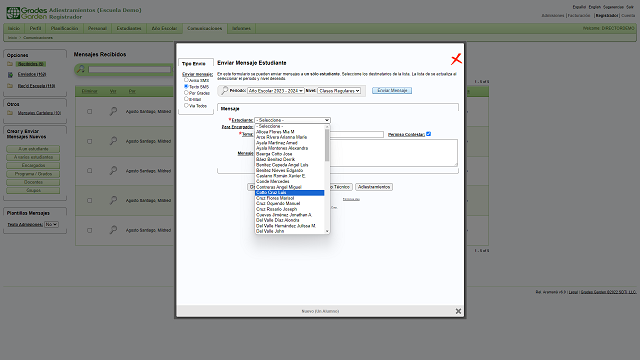Image resolution: width=640 pixels, height=360 pixels.
Task: Check the second message row checkbox
Action: (89, 141)
